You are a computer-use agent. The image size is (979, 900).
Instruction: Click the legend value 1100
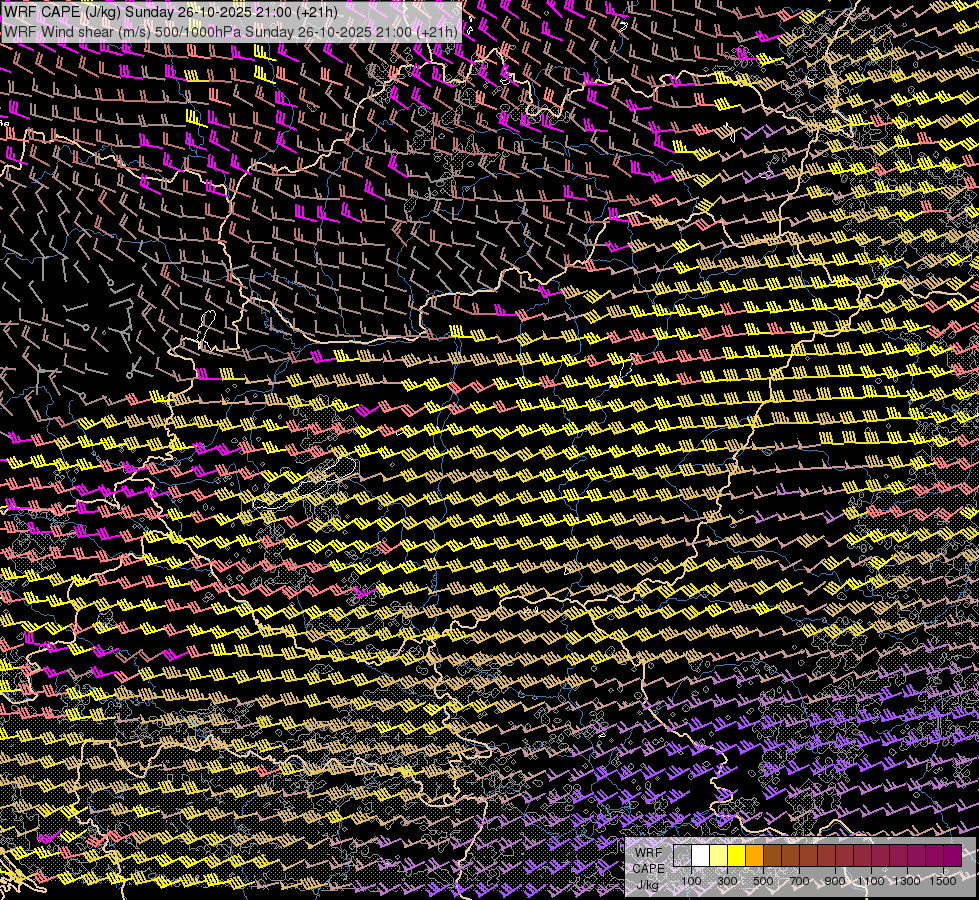pyautogui.click(x=871, y=881)
